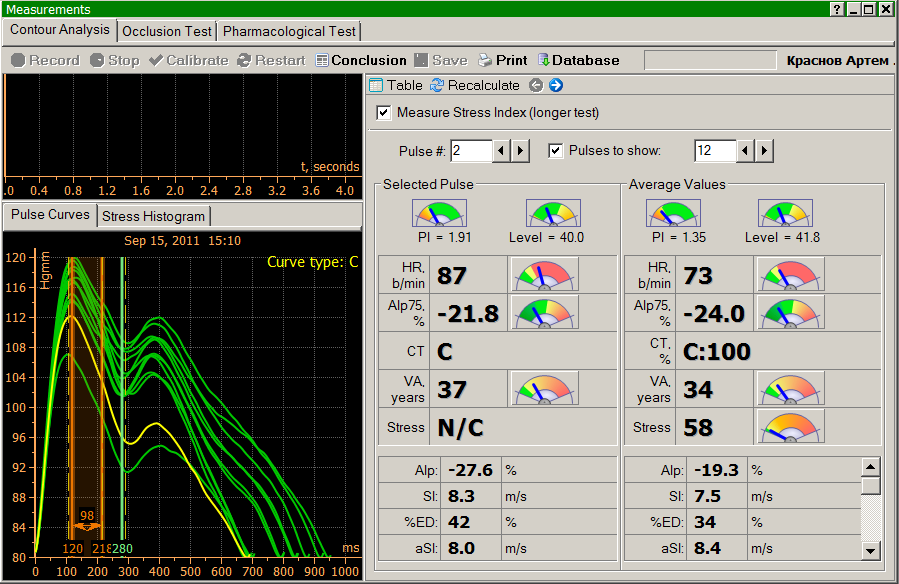Decrease the Pulse # value

click(x=501, y=151)
